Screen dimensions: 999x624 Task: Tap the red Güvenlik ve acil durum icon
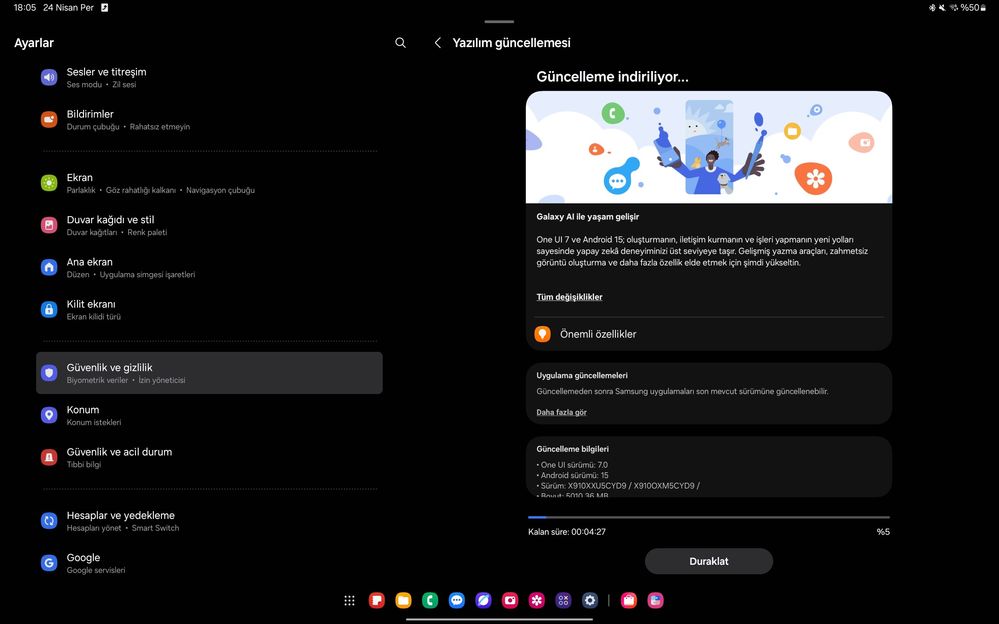[49, 457]
